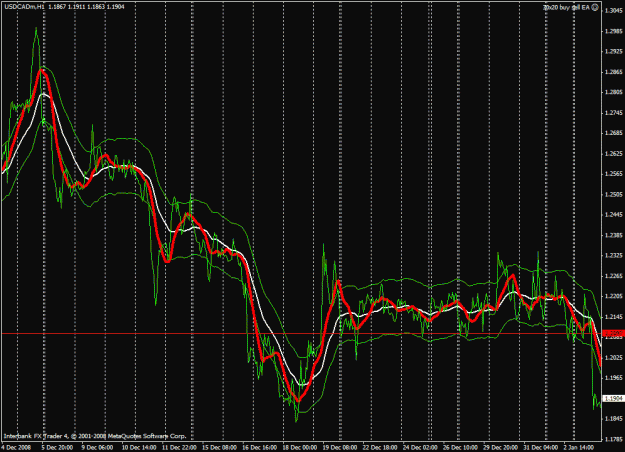
Task: Click the 1.2025 price axis label
Action: tap(614, 358)
